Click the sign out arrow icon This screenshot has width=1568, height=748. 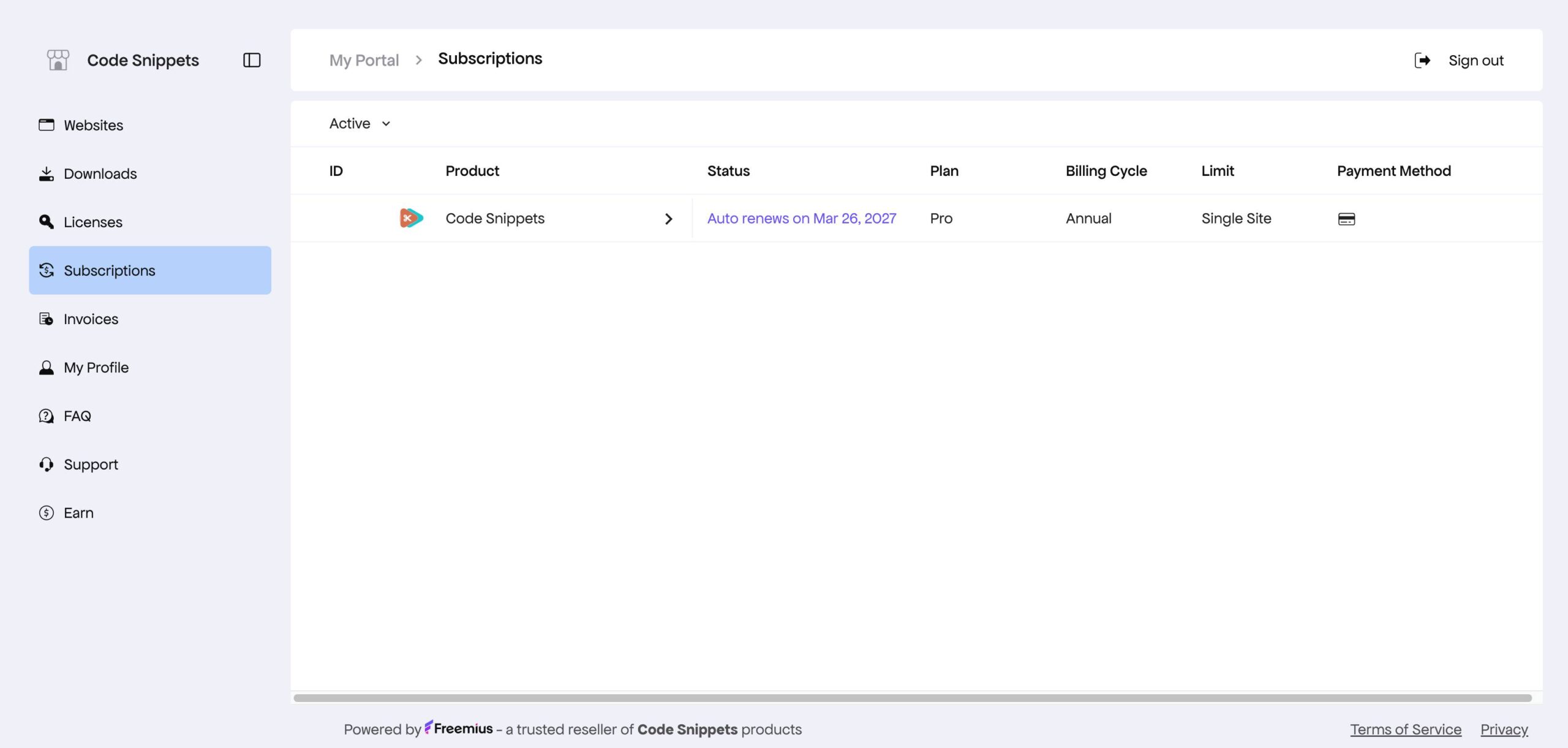(x=1422, y=60)
